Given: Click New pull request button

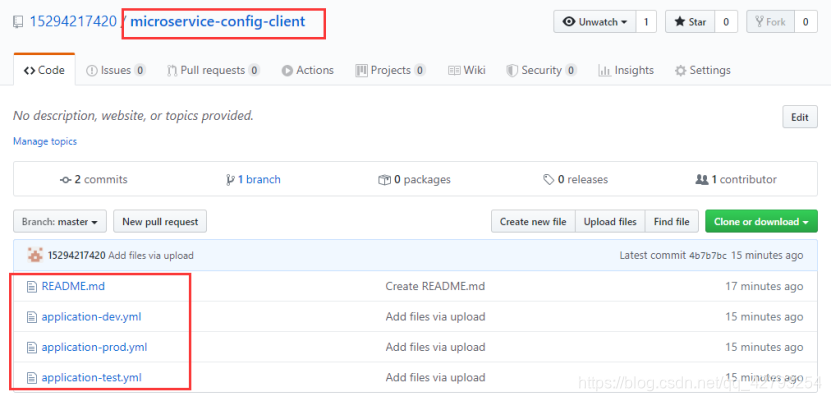Looking at the screenshot, I should pos(160,221).
